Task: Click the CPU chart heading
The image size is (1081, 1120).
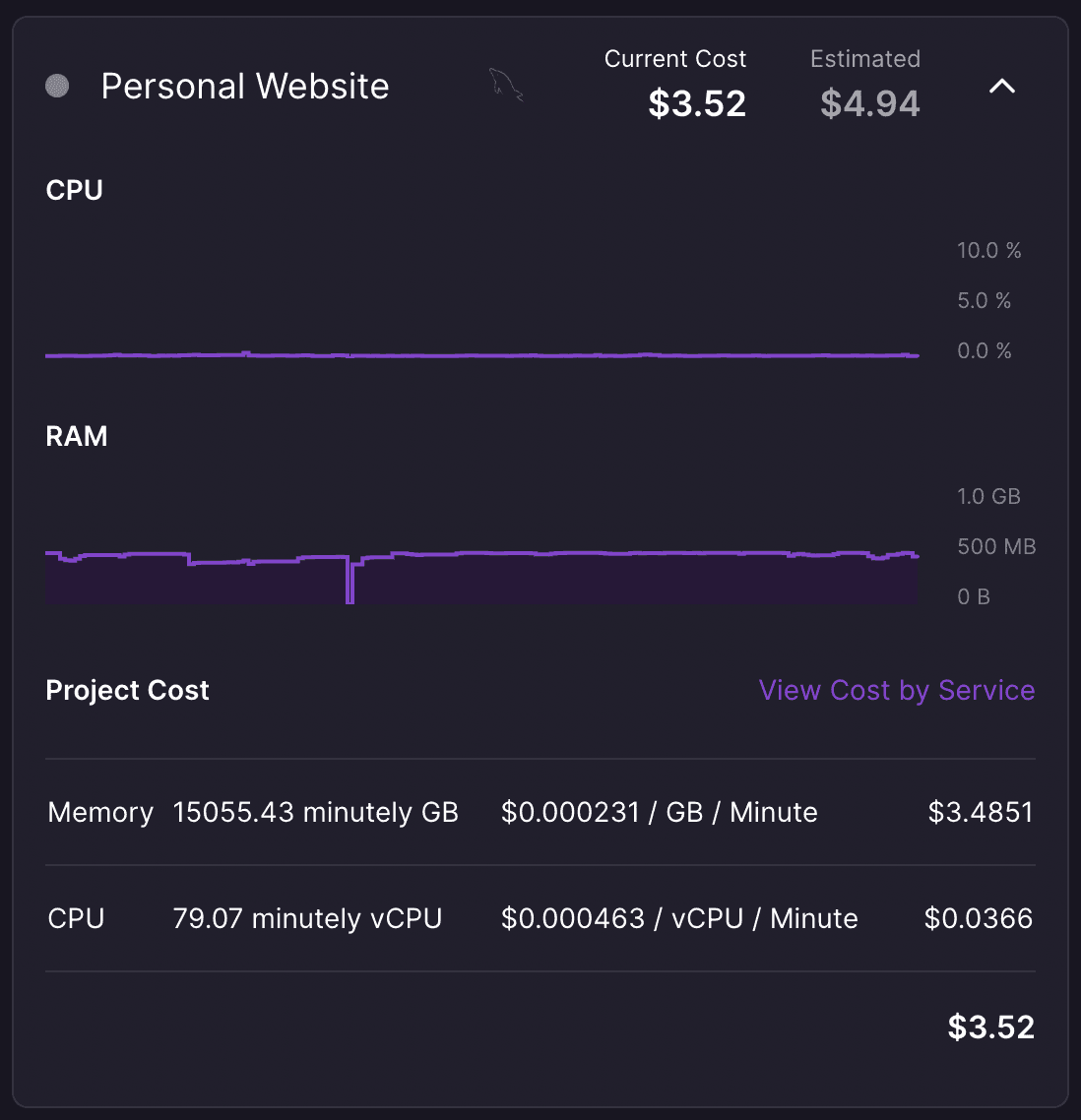Action: click(74, 190)
